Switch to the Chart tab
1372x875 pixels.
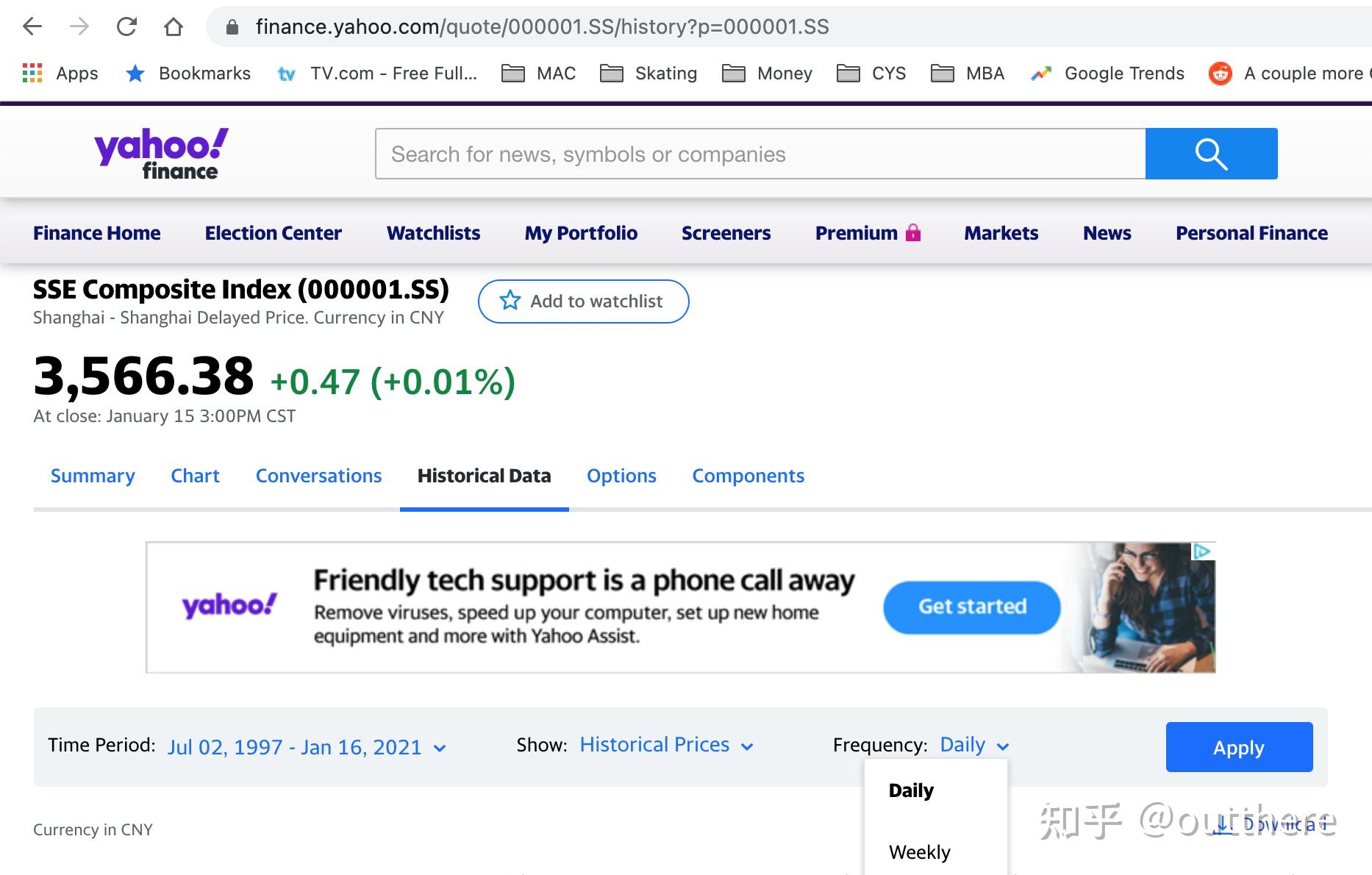click(x=195, y=476)
